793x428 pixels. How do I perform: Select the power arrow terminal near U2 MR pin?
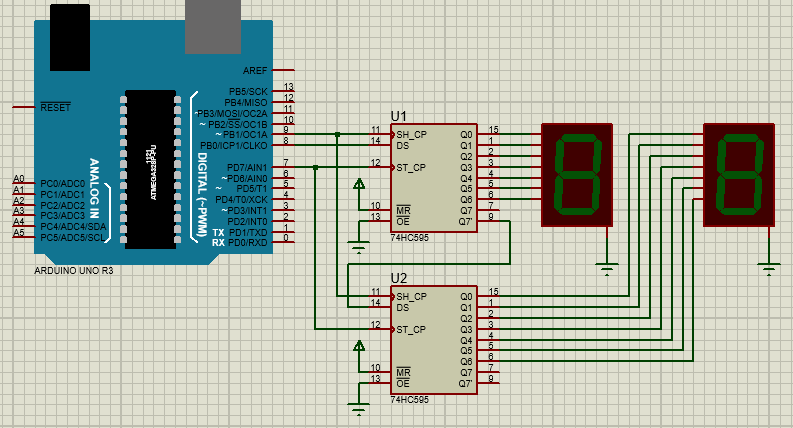point(359,347)
